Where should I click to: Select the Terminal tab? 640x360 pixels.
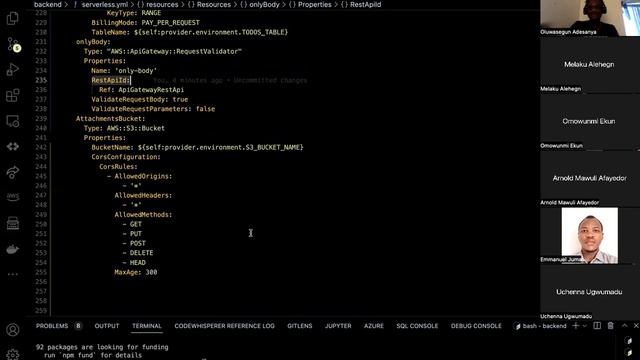click(x=147, y=326)
